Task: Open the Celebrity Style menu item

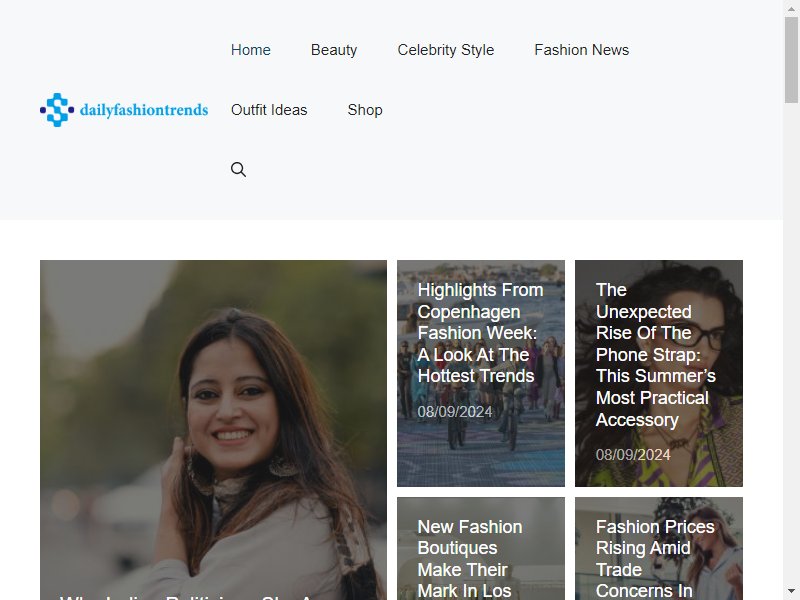Action: [x=445, y=50]
